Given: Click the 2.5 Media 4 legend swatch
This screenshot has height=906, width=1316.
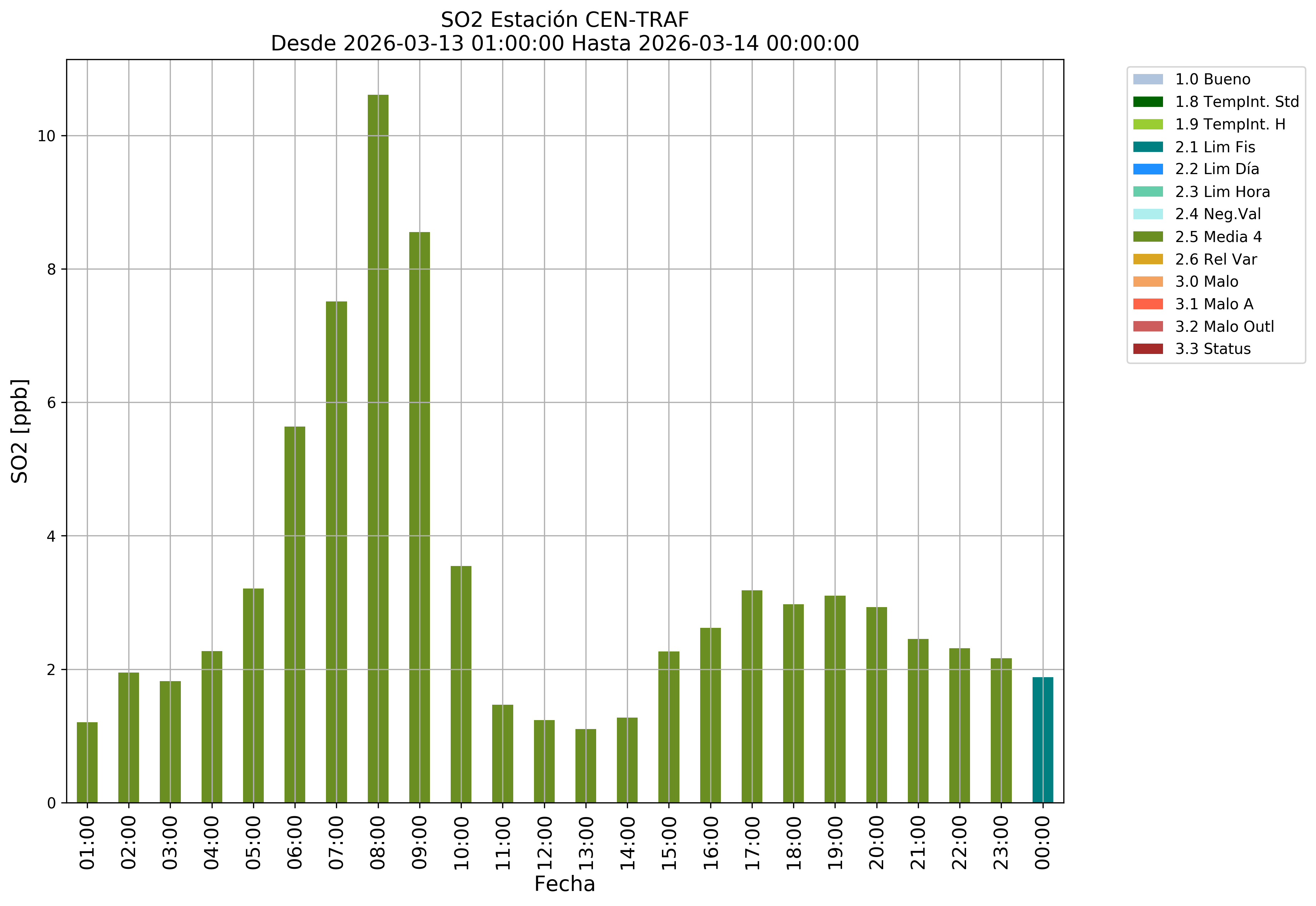Looking at the screenshot, I should click(x=1147, y=237).
